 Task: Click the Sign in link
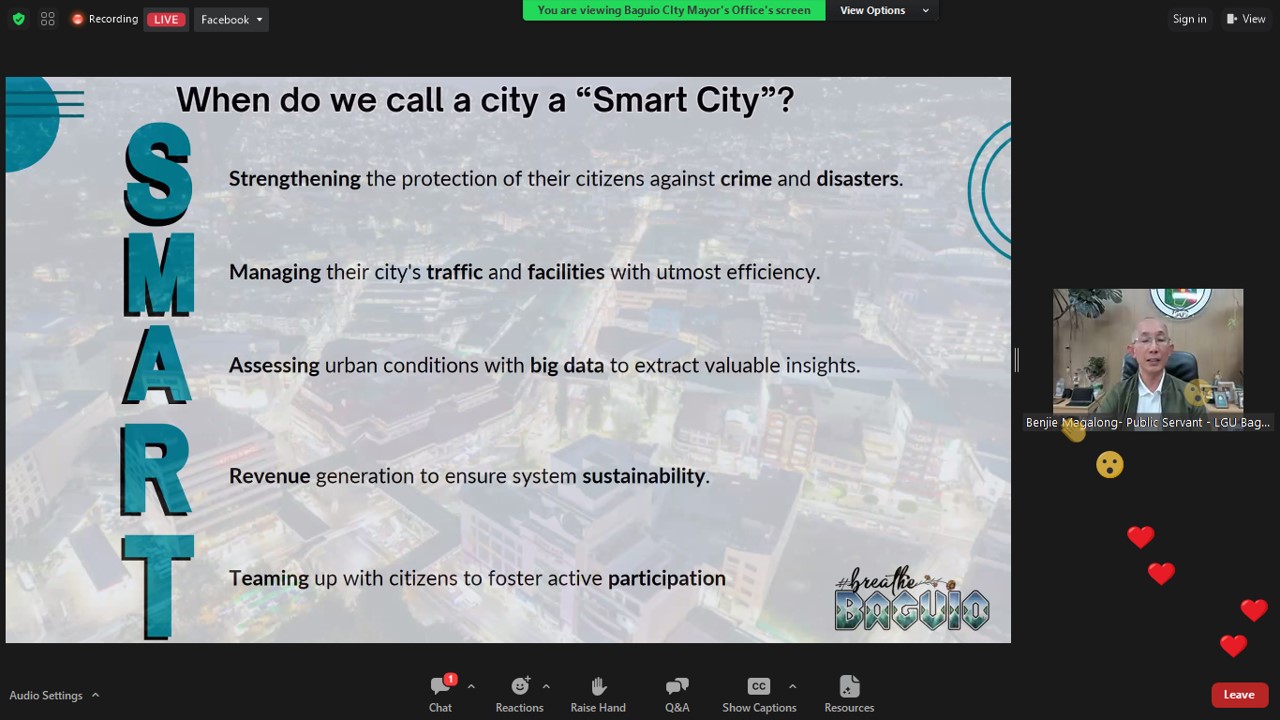point(1189,19)
